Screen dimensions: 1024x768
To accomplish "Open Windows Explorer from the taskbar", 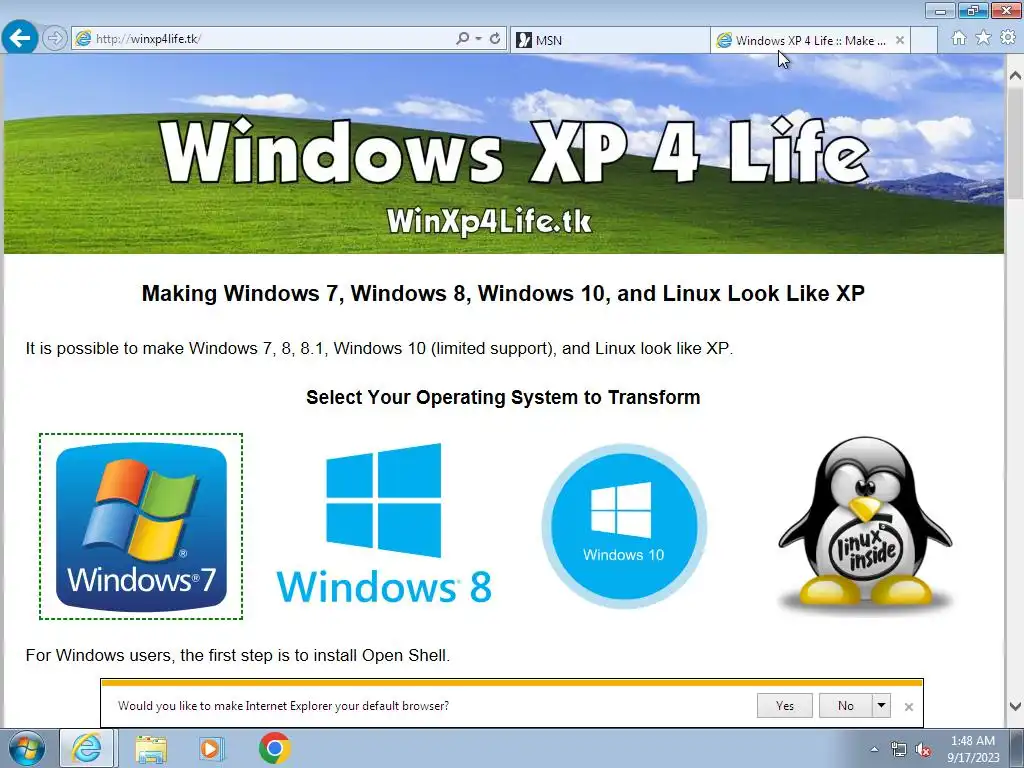I will [151, 748].
